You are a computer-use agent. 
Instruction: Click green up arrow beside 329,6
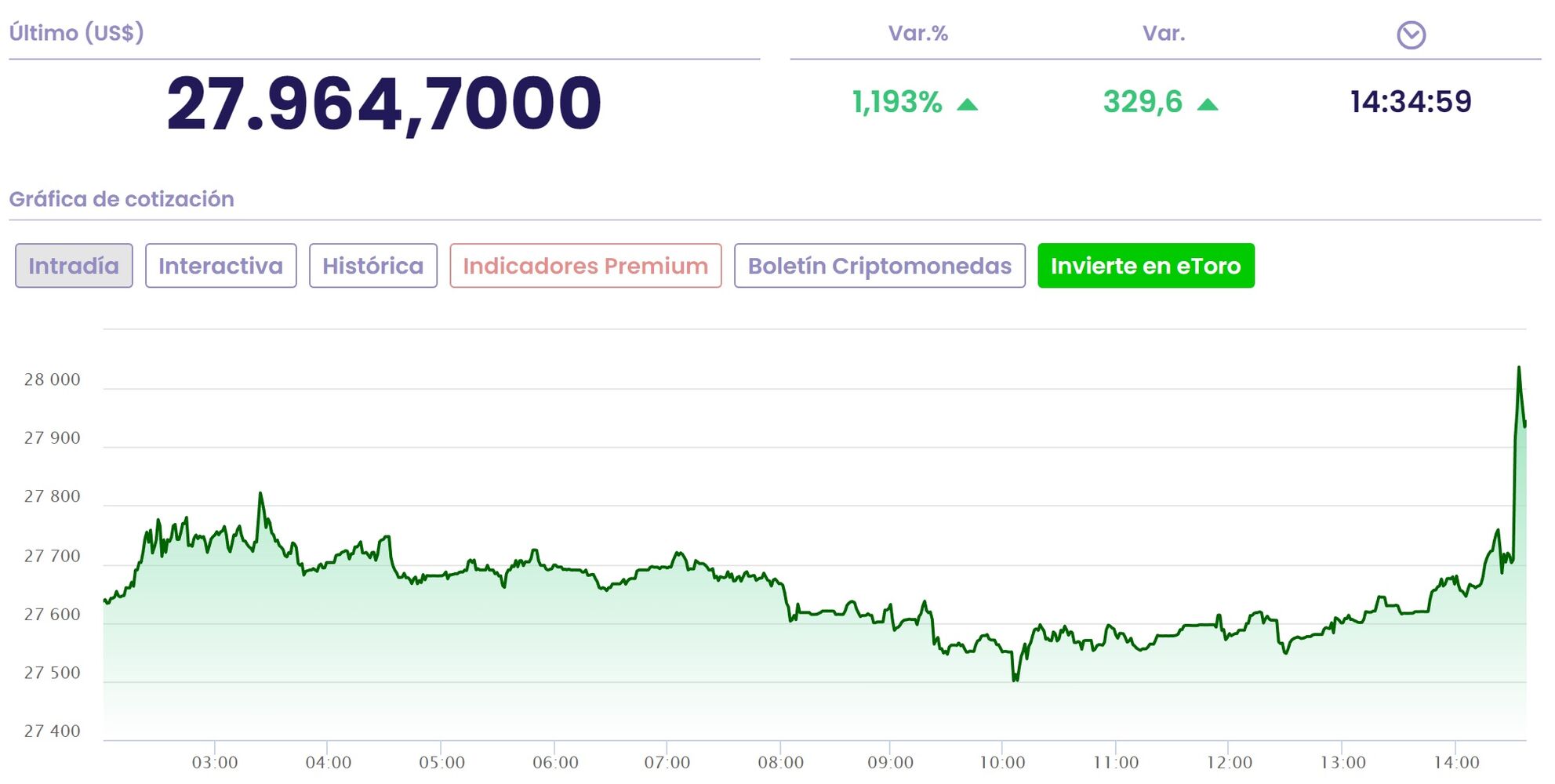[x=1208, y=104]
